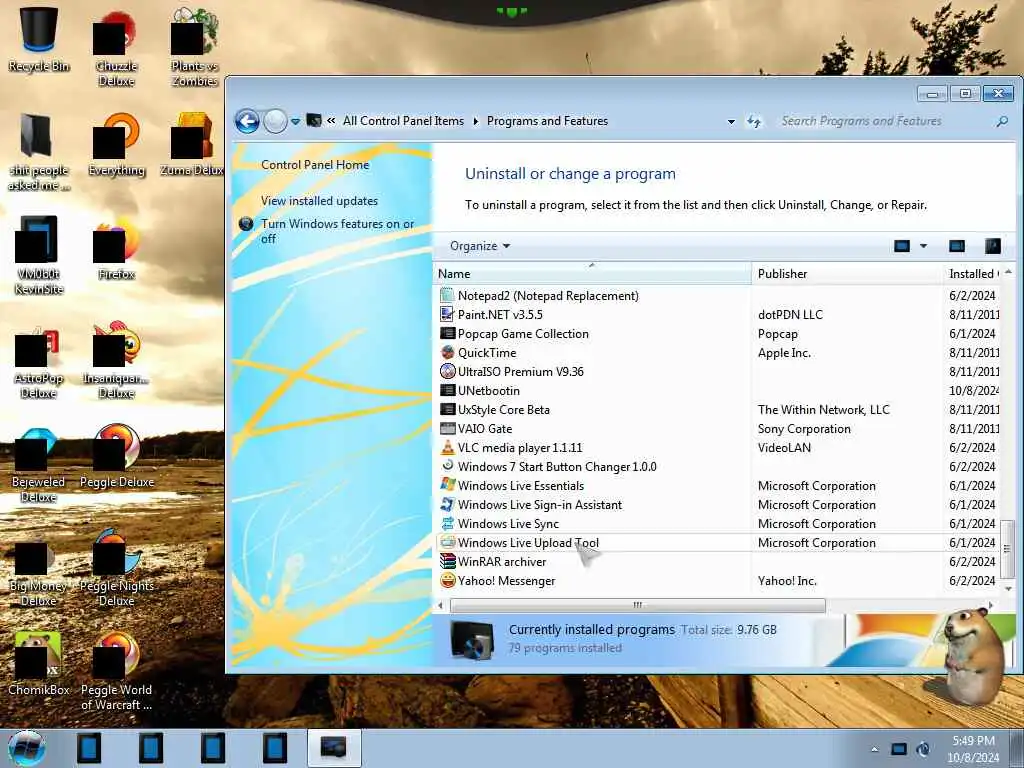Image resolution: width=1024 pixels, height=768 pixels.
Task: Show hidden tray icons arrow
Action: click(x=874, y=749)
